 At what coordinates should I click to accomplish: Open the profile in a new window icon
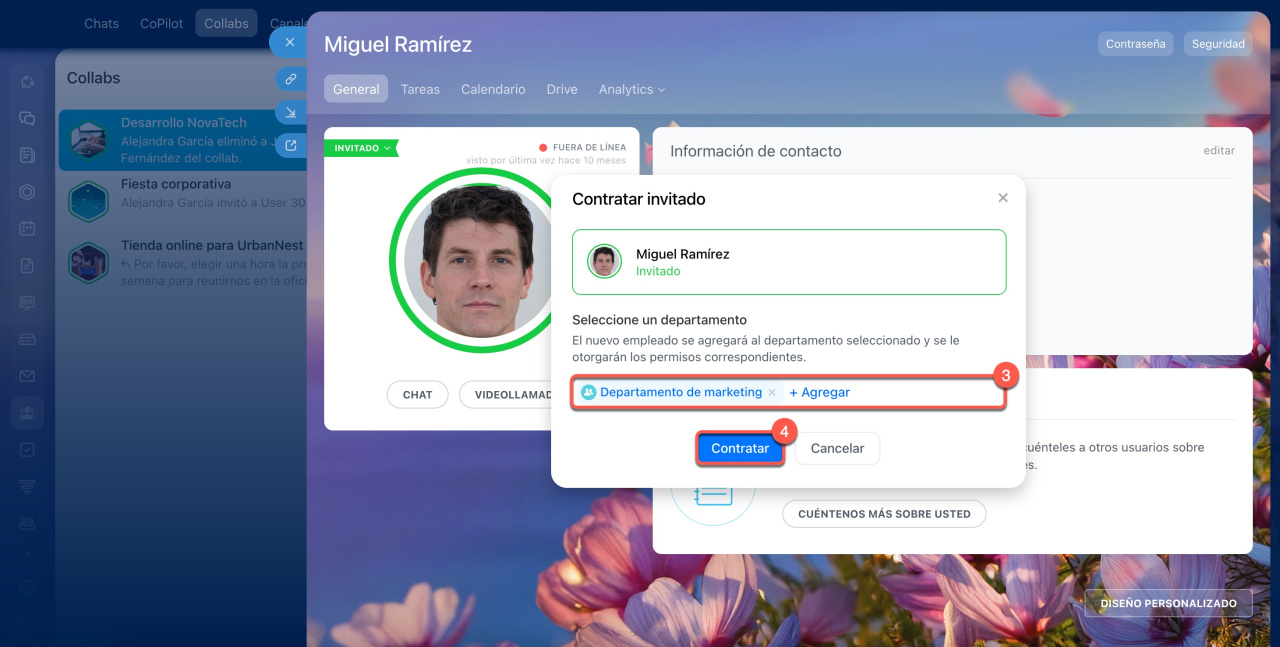290,146
